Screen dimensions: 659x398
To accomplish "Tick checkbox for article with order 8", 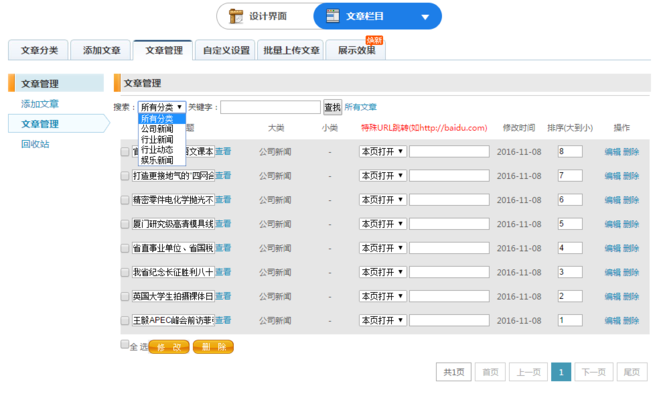I will click(x=125, y=152).
